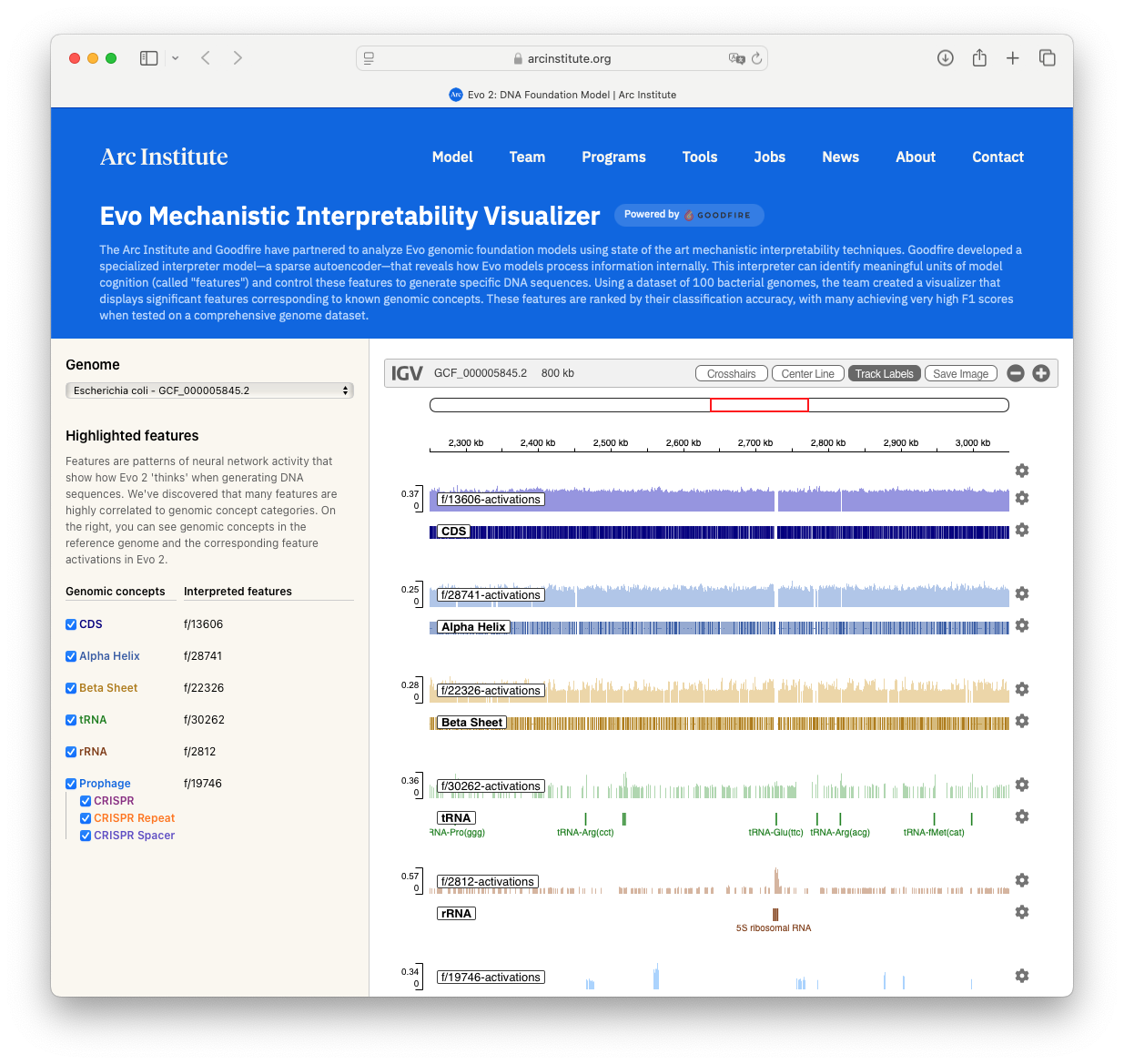Viewport: 1124px width, 1064px height.
Task: Open the Team nav menu
Action: pyautogui.click(x=527, y=157)
